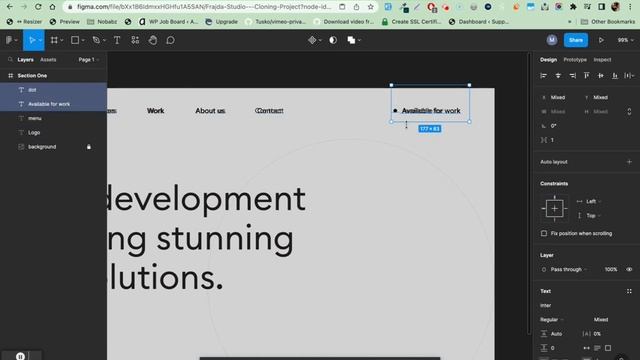Switch to the Prototype tab

575,60
